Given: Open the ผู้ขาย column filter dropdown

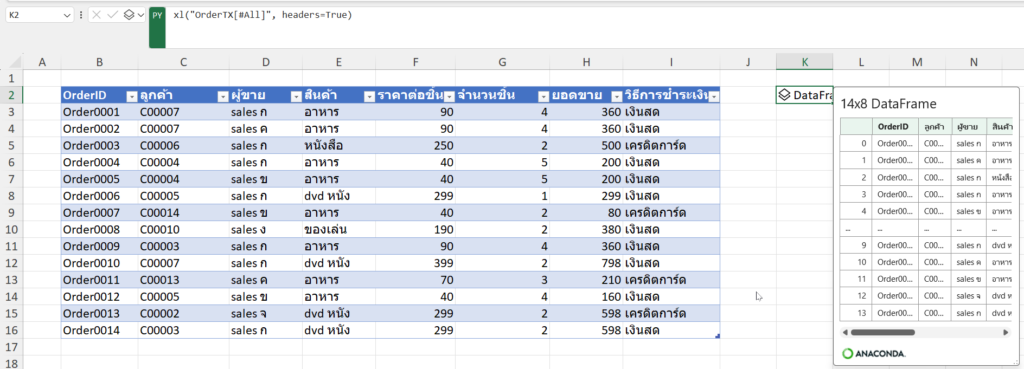Looking at the screenshot, I should [296, 96].
